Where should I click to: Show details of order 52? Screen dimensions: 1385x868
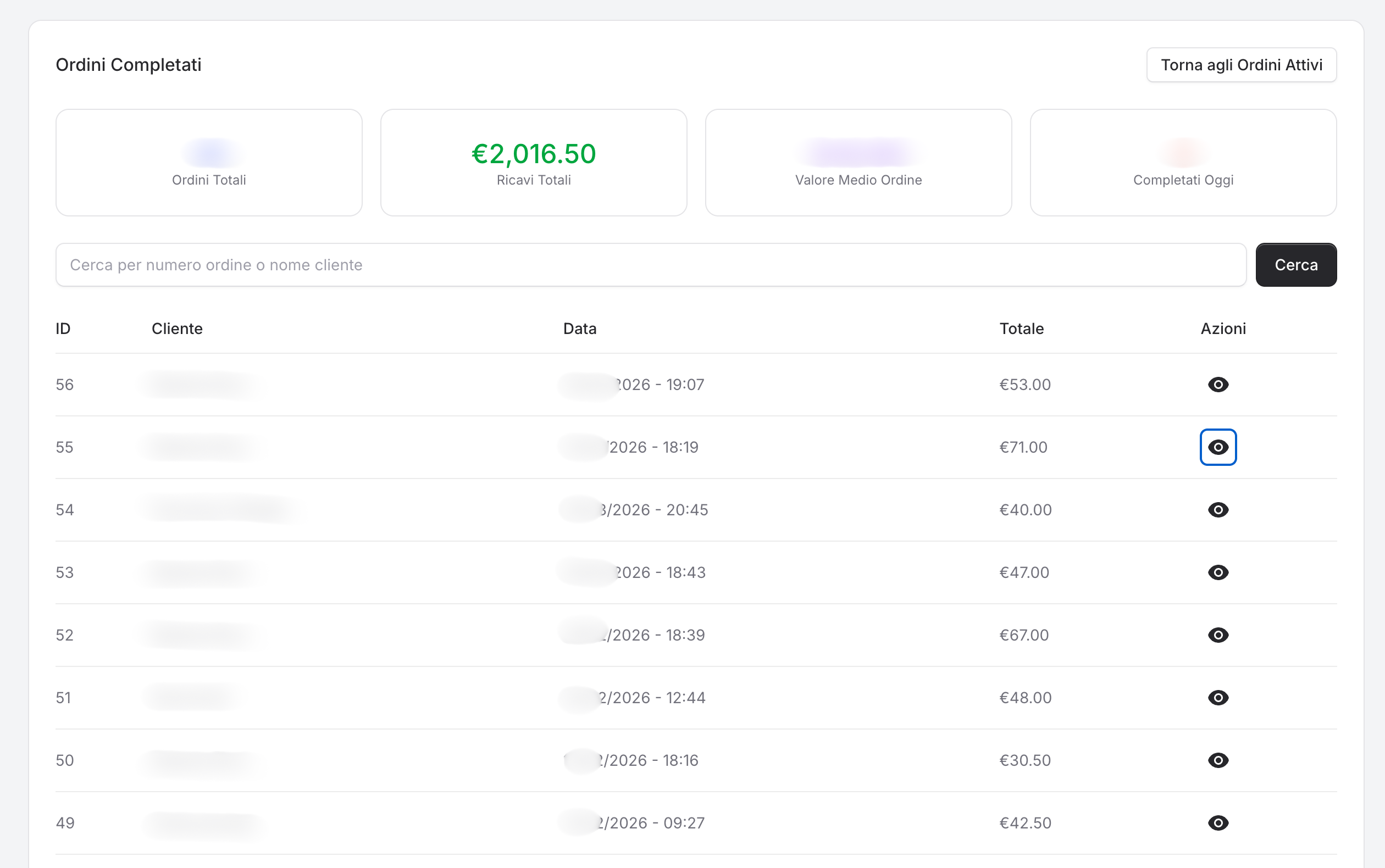(1219, 635)
